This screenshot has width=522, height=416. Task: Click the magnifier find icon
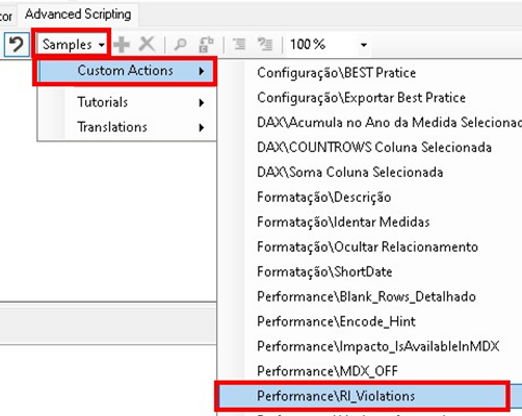[x=180, y=44]
